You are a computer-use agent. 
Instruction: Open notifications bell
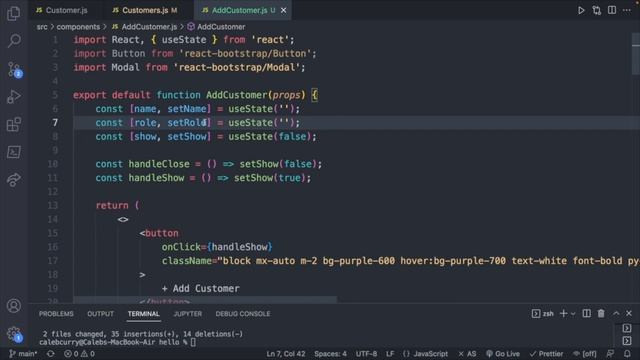[x=627, y=353]
